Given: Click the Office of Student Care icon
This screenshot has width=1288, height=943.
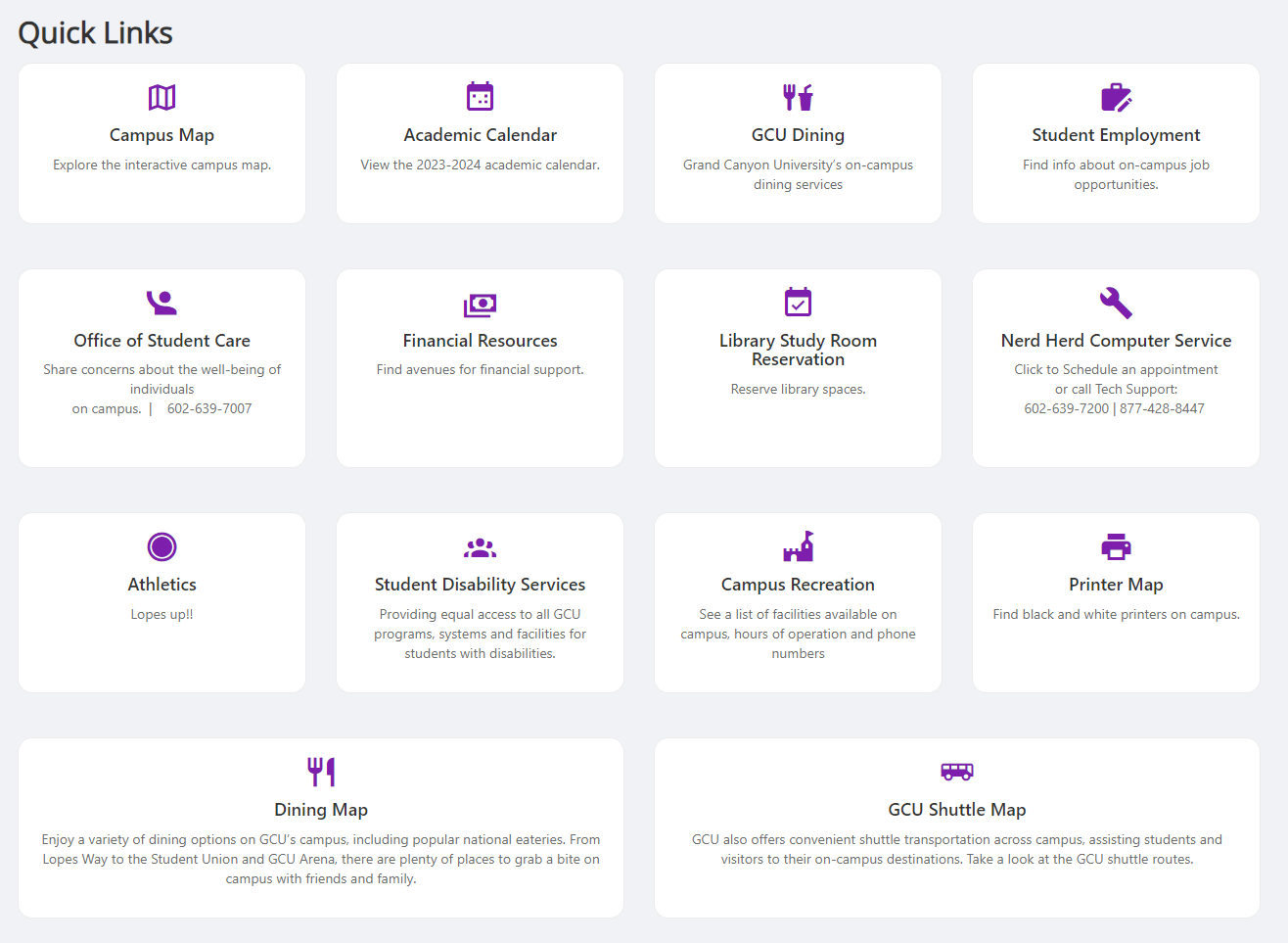Looking at the screenshot, I should (x=161, y=303).
